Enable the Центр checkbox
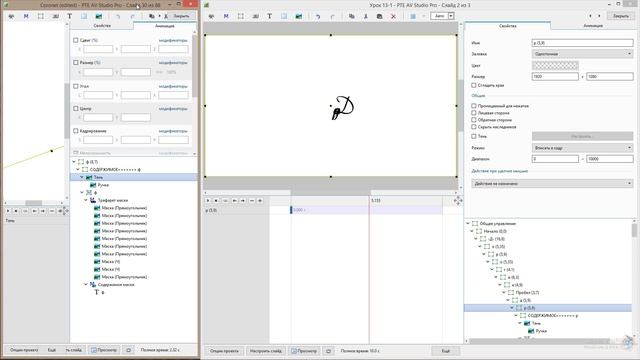The height and width of the screenshot is (360, 640). [76, 109]
